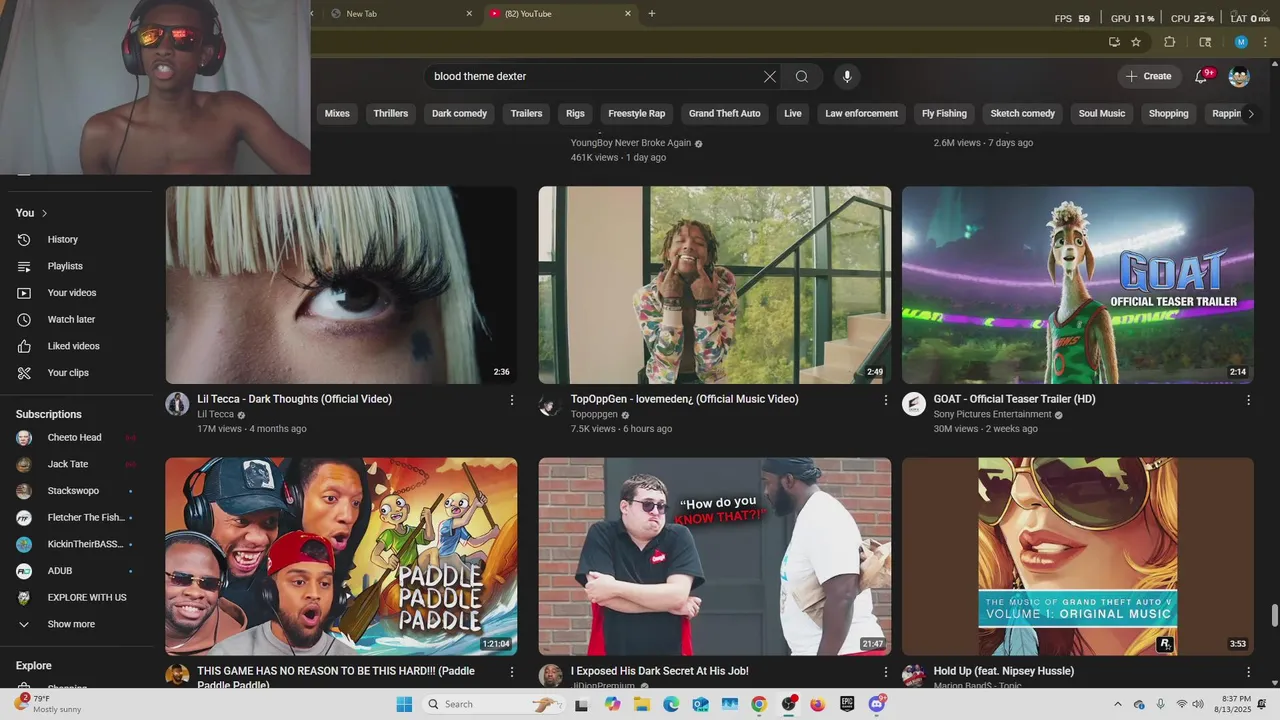The width and height of the screenshot is (1280, 720).
Task: Select the Dark comedy category chip
Action: click(459, 114)
